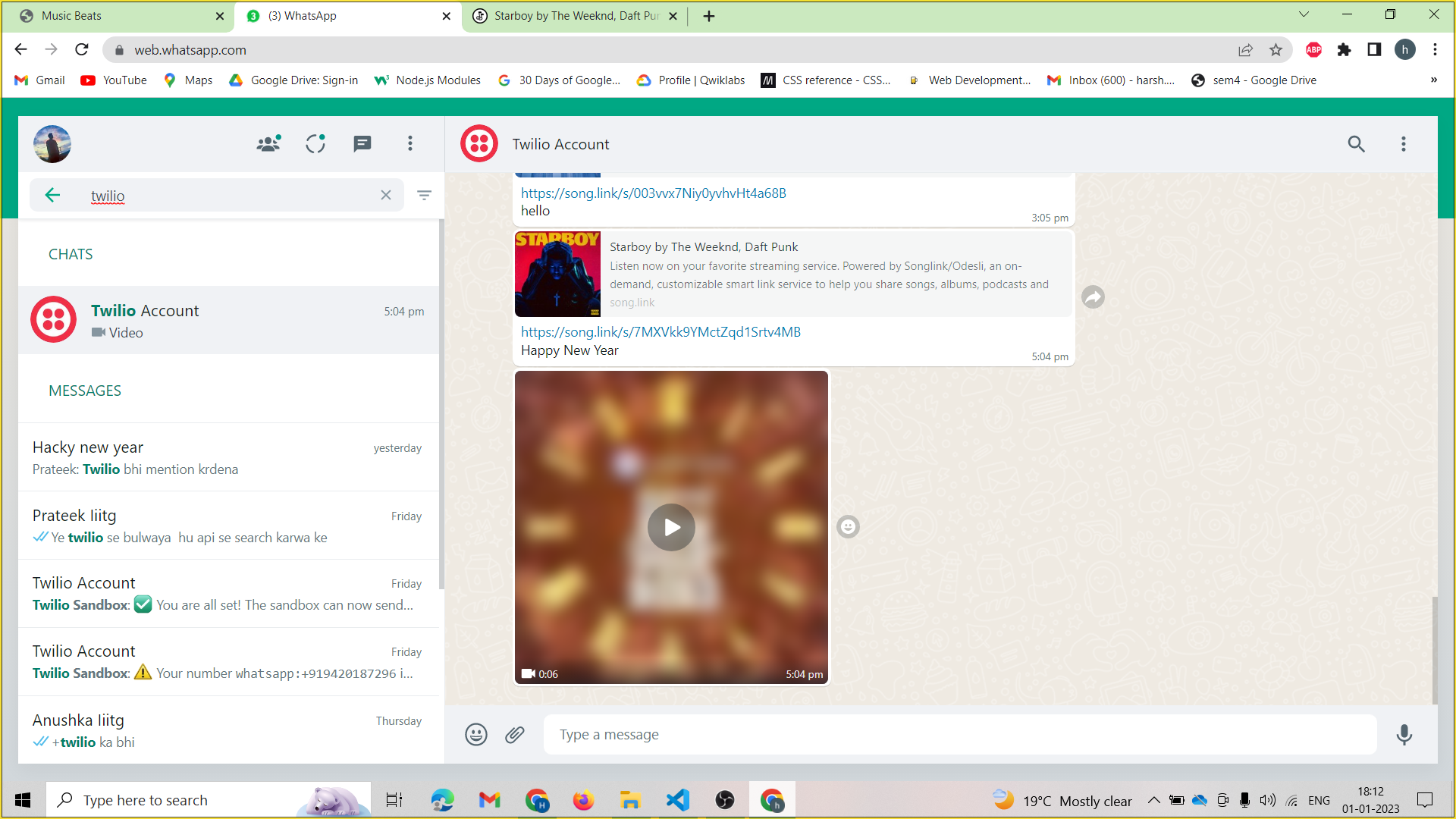Clear the twilio search text
This screenshot has width=1456, height=819.
click(x=386, y=196)
